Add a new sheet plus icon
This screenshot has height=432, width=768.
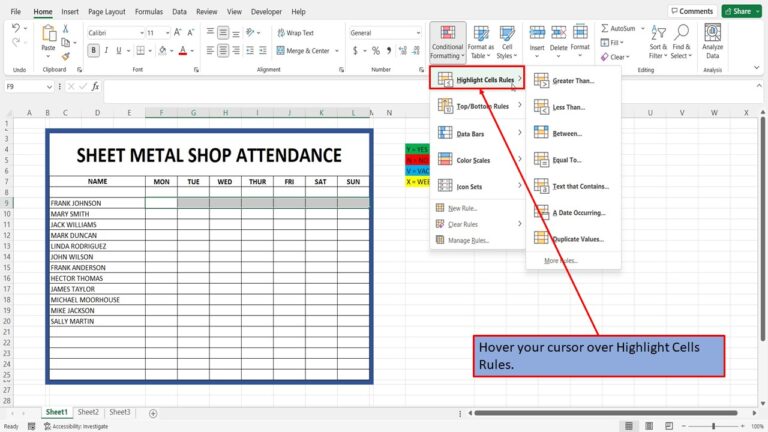coord(153,413)
